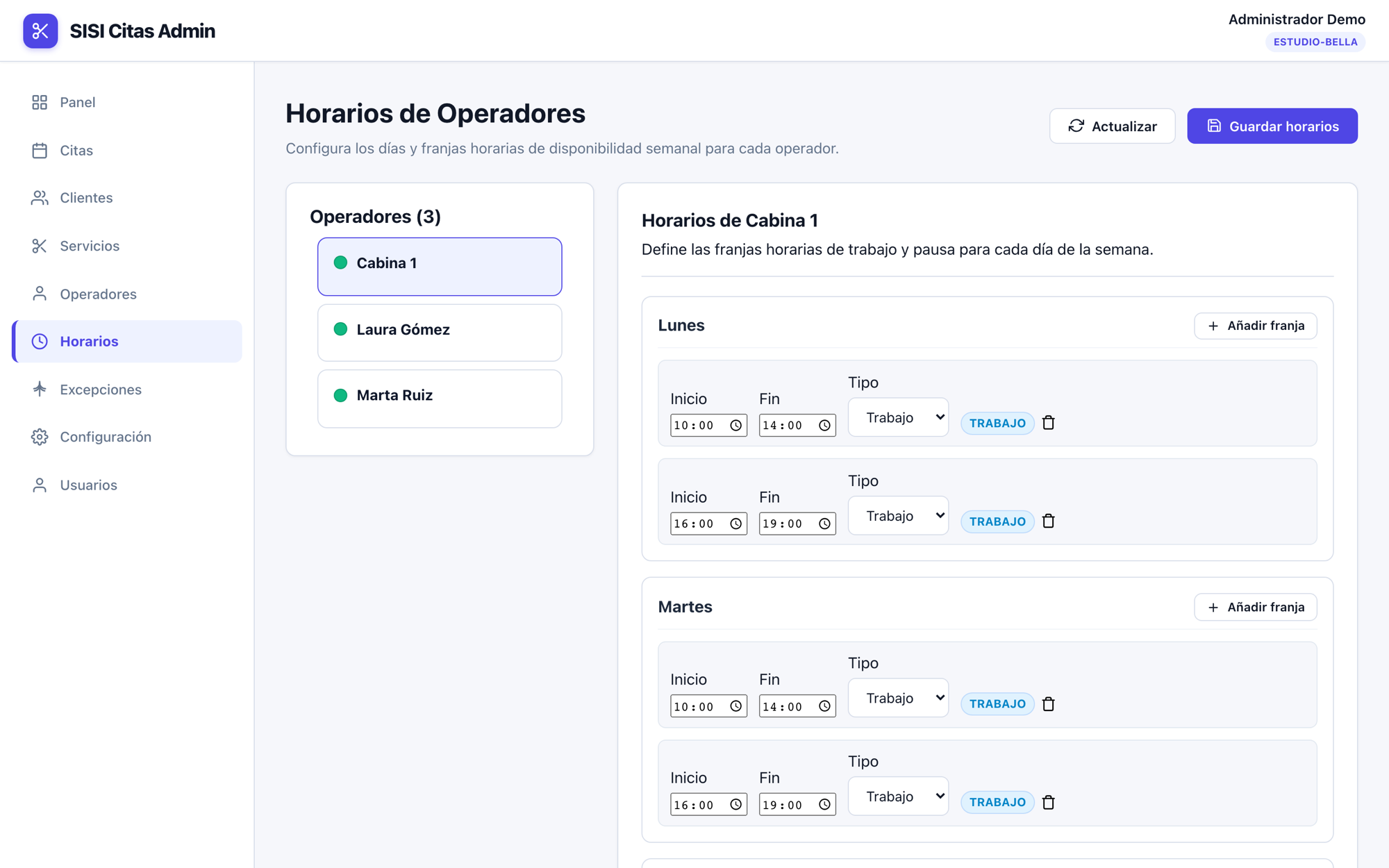Image resolution: width=1389 pixels, height=868 pixels.
Task: Open clock picker on Martes 10:00 Inicio
Action: pos(735,706)
